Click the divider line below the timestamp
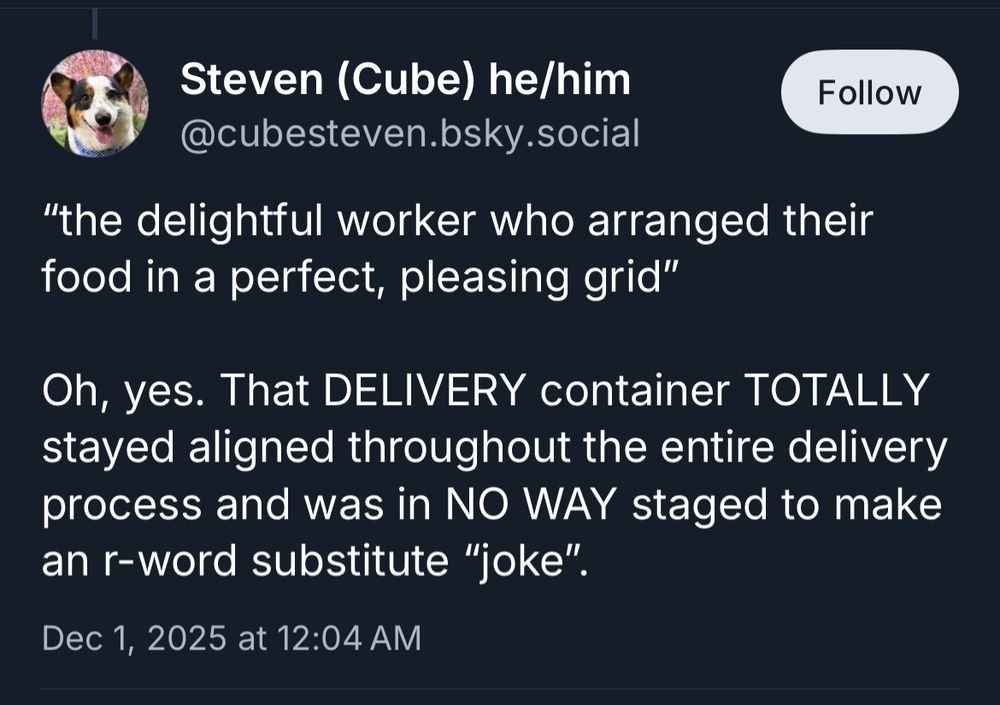1000x705 pixels. [x=500, y=688]
